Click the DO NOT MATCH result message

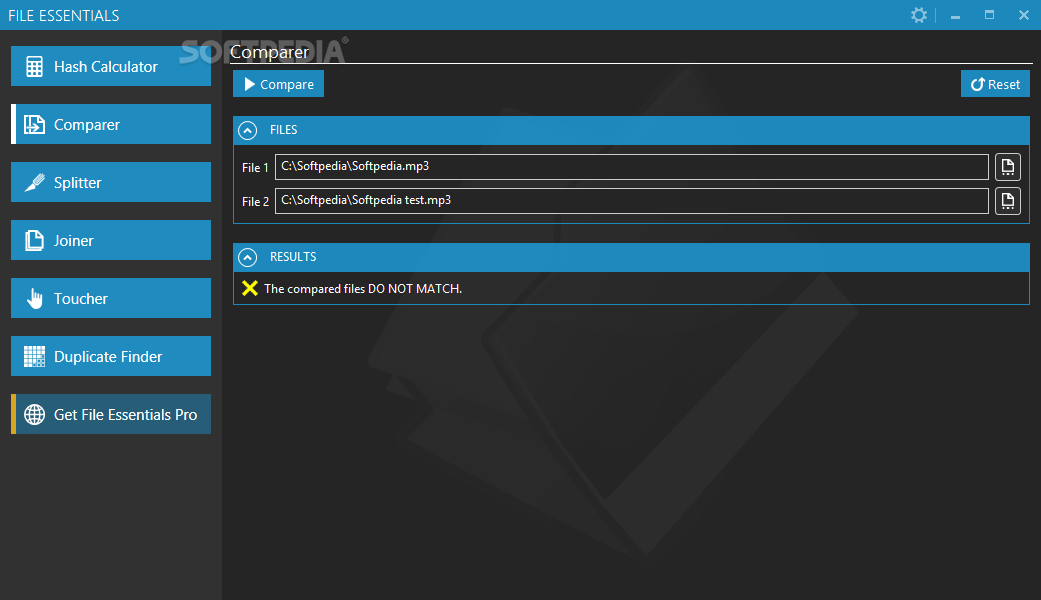[362, 289]
